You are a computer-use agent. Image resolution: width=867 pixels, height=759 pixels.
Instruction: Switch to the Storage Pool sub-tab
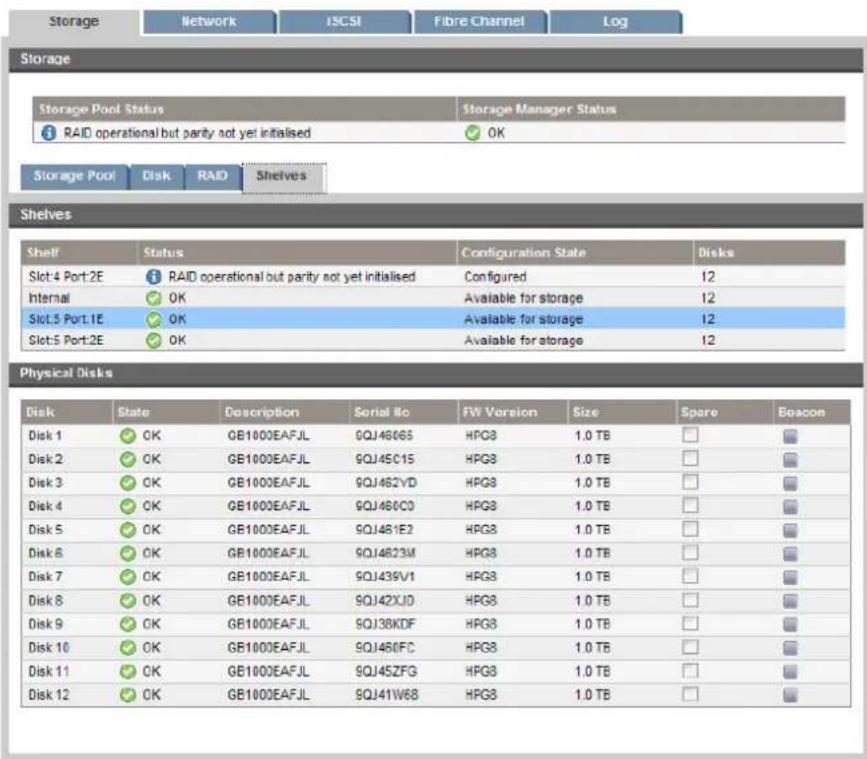click(x=74, y=176)
